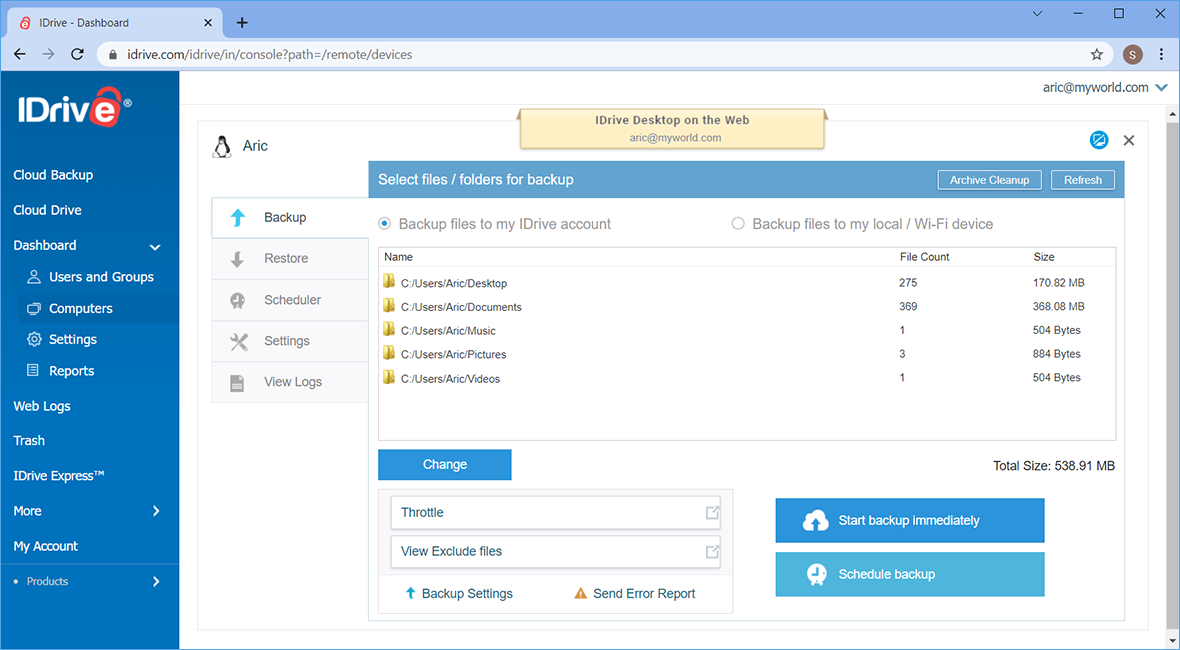Image resolution: width=1180 pixels, height=650 pixels.
Task: Open the Chrome three-dot menu
Action: (1162, 54)
